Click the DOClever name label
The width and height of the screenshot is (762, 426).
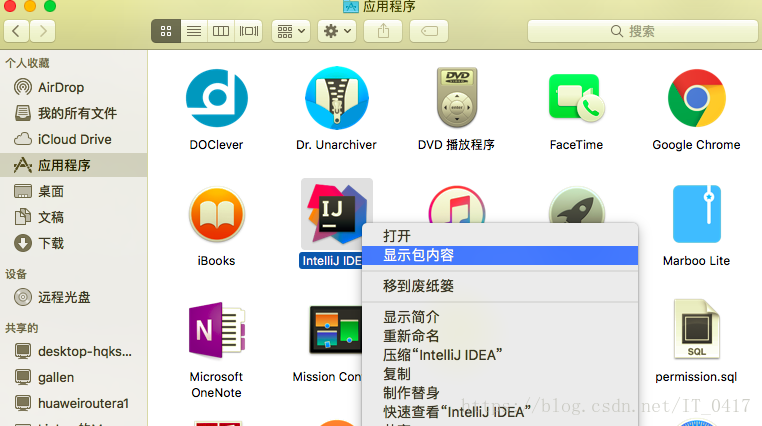pos(216,145)
